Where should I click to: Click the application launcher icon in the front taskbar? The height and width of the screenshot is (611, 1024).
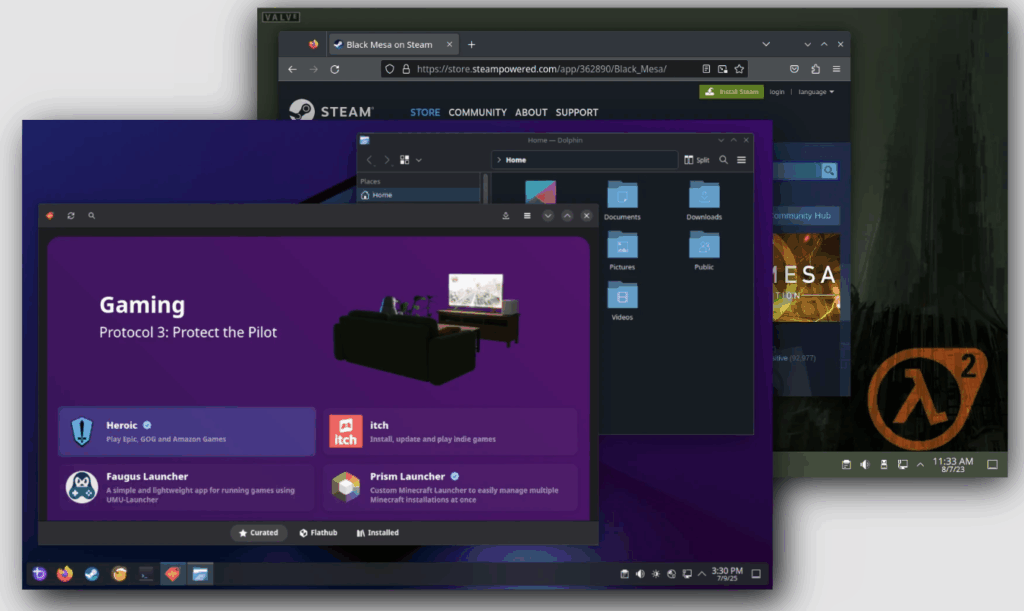pyautogui.click(x=39, y=574)
